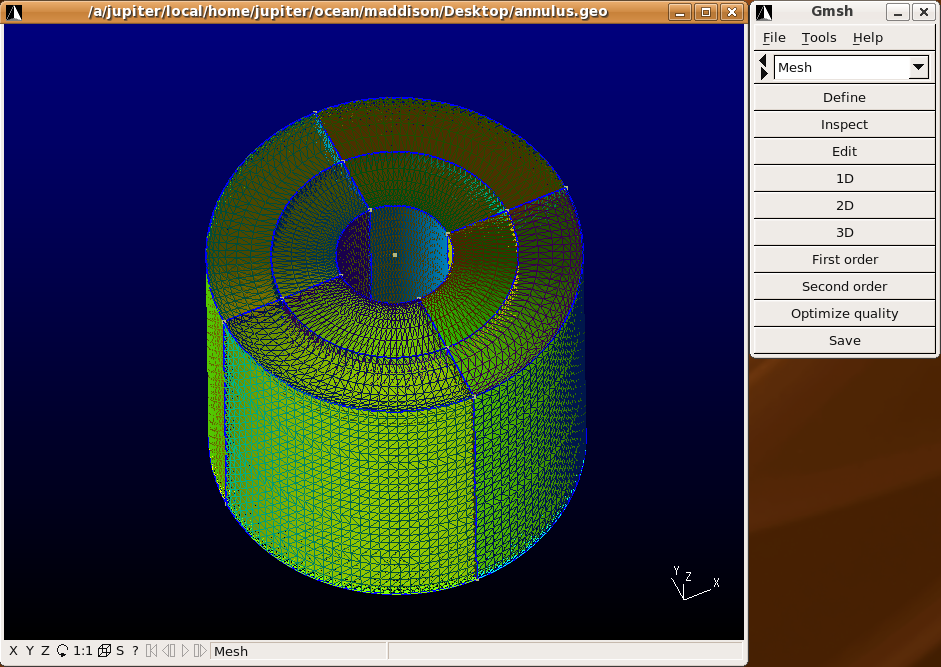Screen dimensions: 941x667
Task: Go to next module with right arrow
Action: point(764,74)
